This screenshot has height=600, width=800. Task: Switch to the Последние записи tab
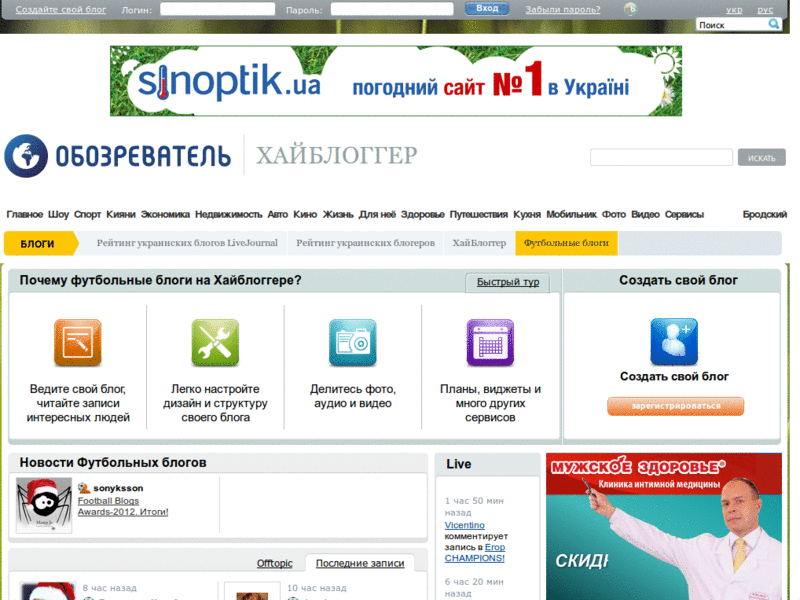click(x=360, y=563)
